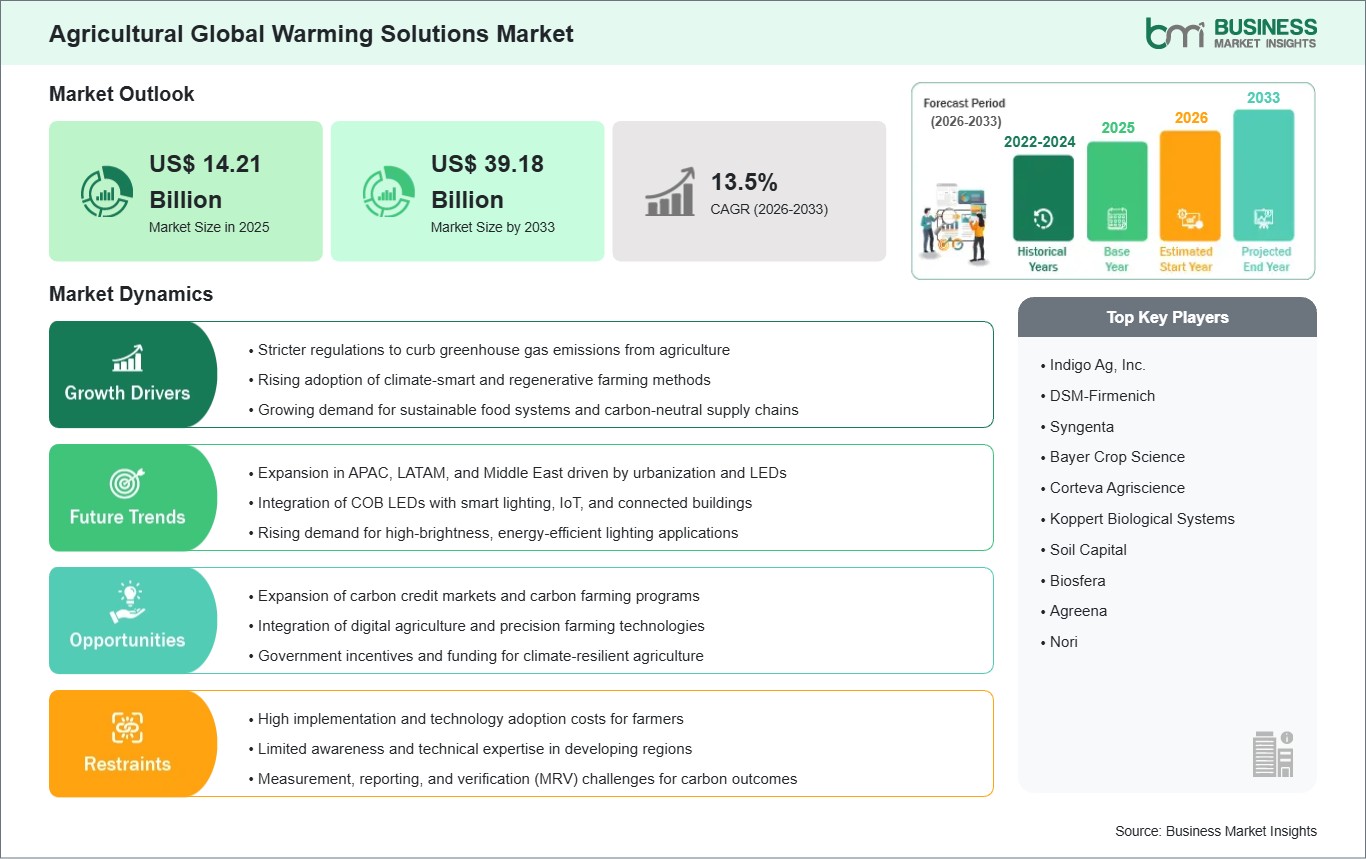Viewport: 1366px width, 859px height.
Task: Click the Indigo Ag, Inc. entry
Action: tap(1097, 365)
